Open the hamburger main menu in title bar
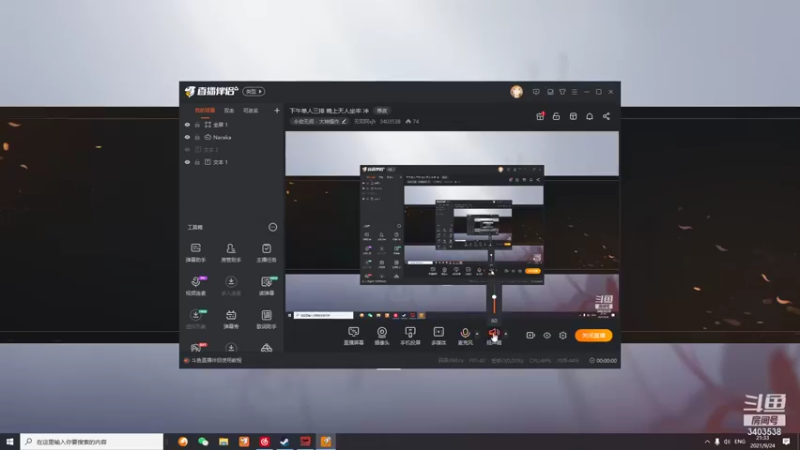Screen dimensions: 800x450 pyautogui.click(x=574, y=92)
